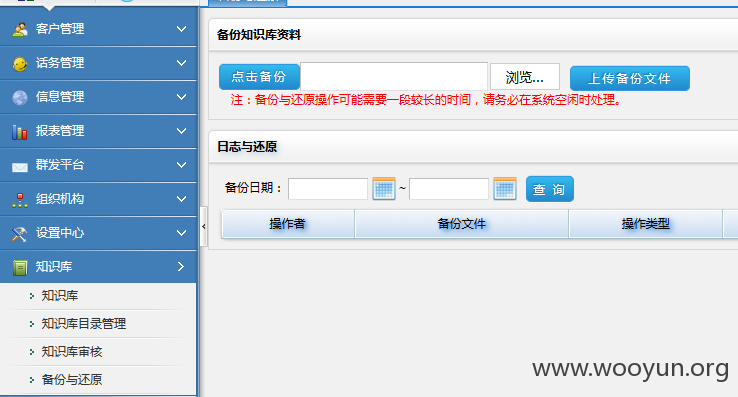Click the 备份知识库资料 panel title

coord(259,35)
